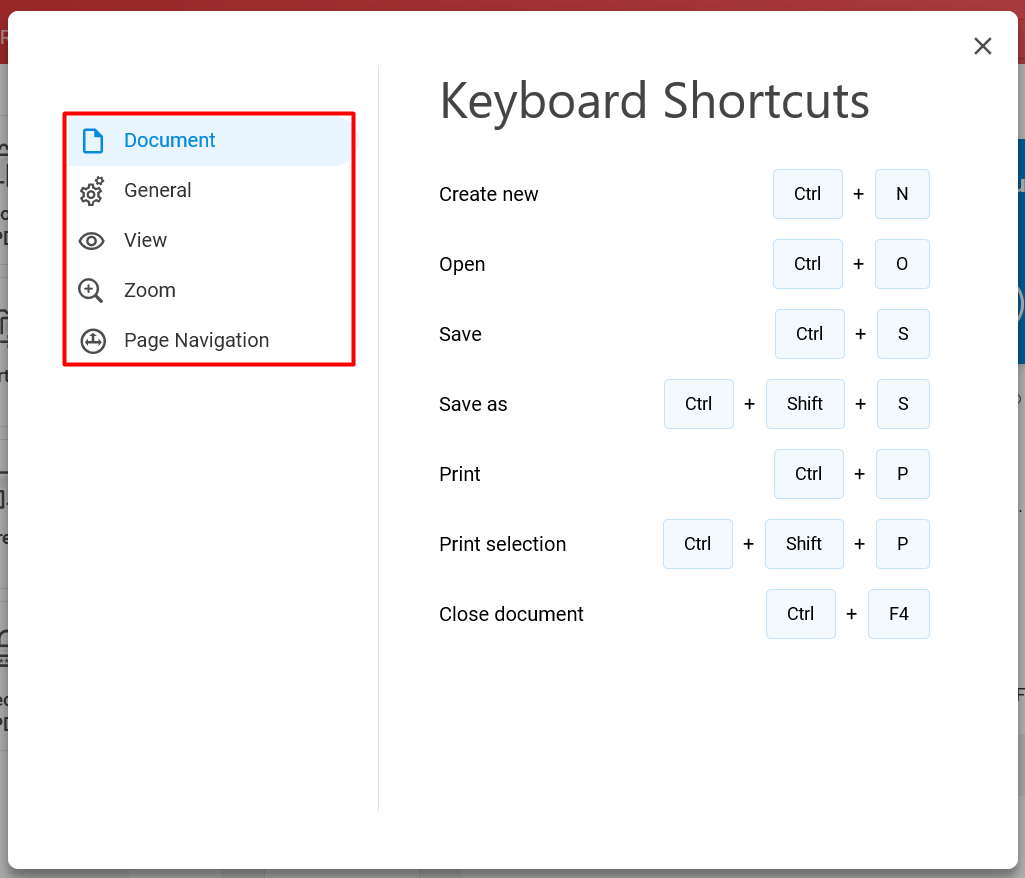The height and width of the screenshot is (878, 1025).
Task: Click the Close document label
Action: click(511, 615)
